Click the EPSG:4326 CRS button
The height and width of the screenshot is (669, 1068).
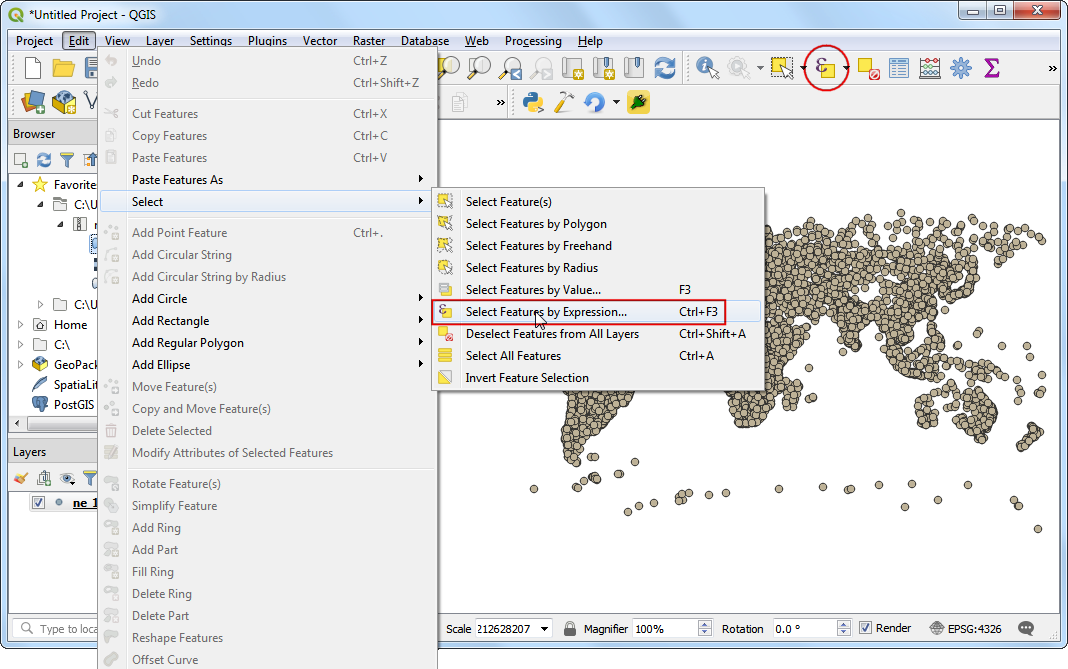click(x=968, y=628)
